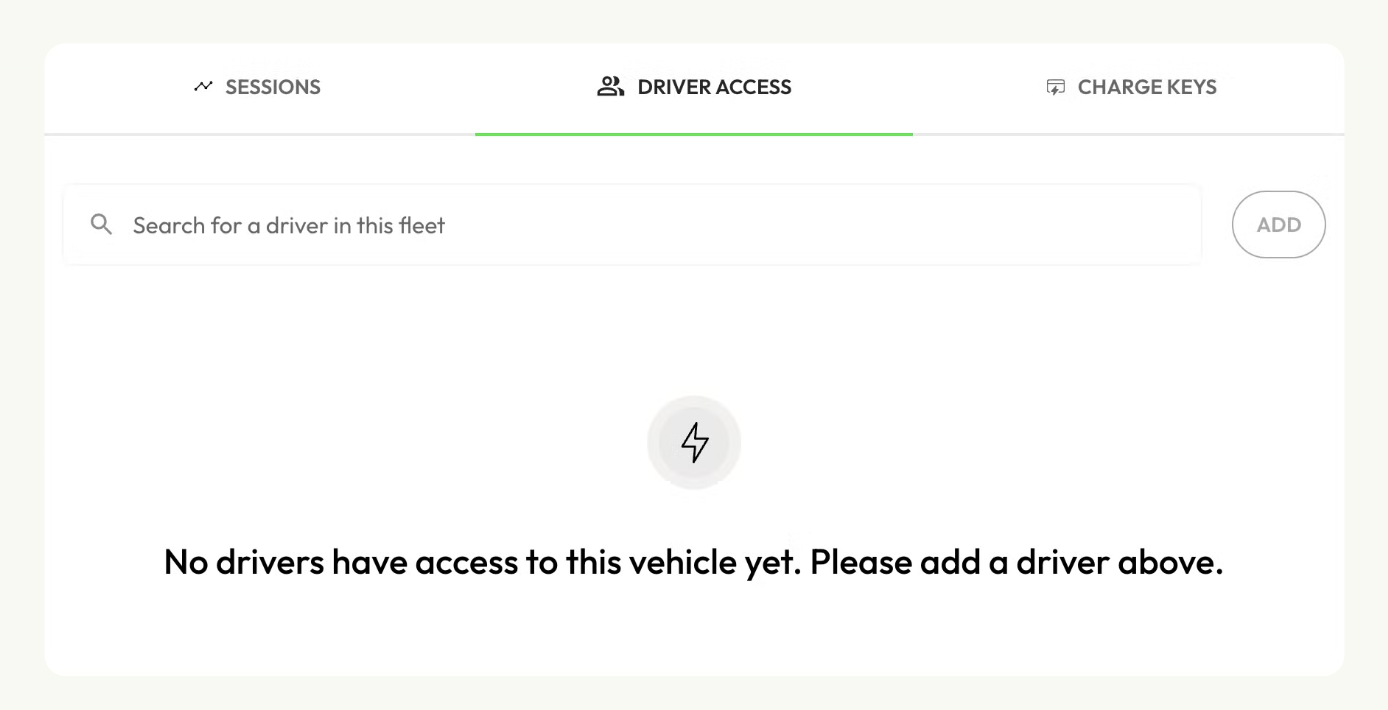Click the trend line icon beside Sessions
The height and width of the screenshot is (710, 1388).
[x=204, y=87]
